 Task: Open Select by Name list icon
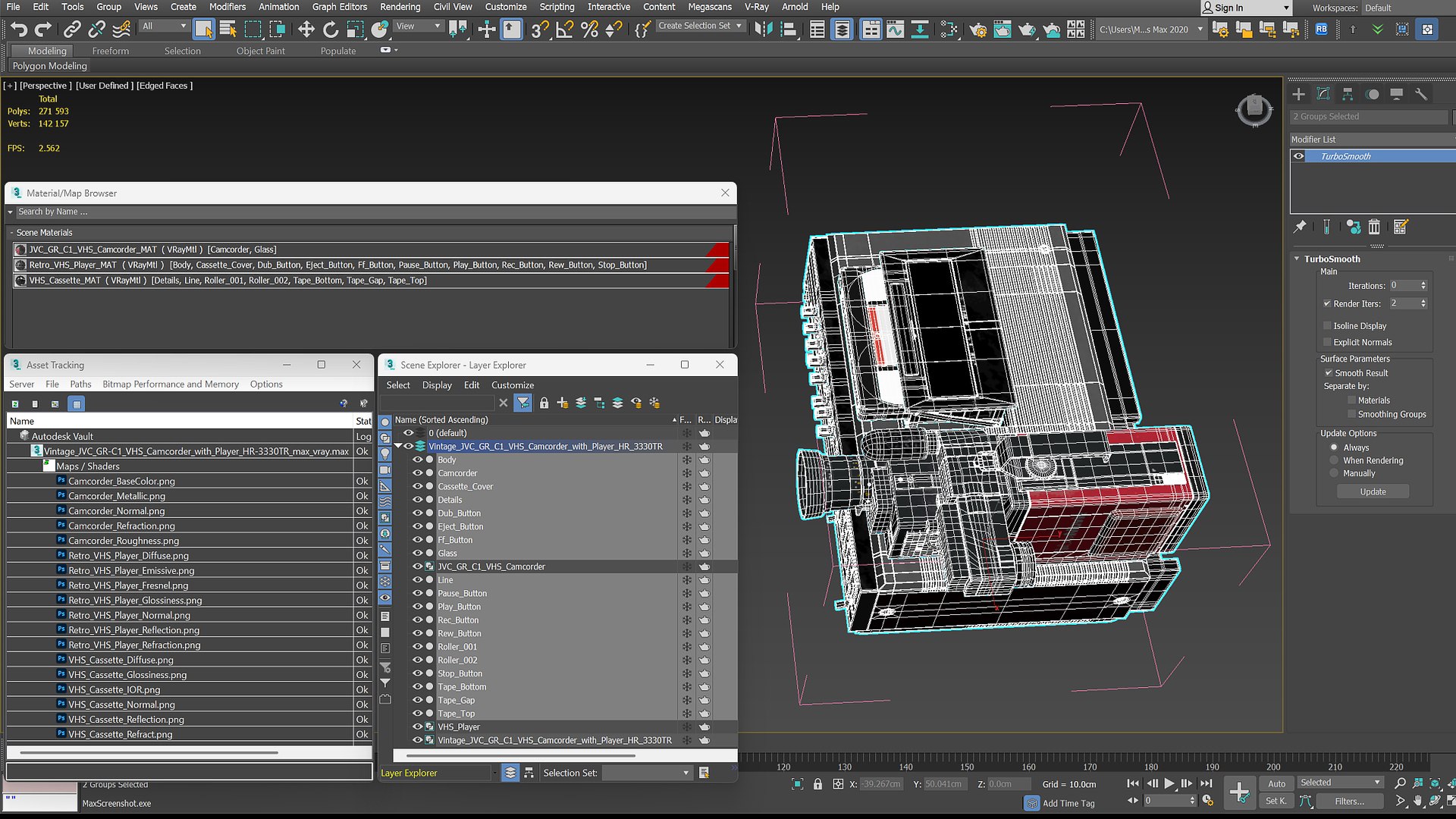227,30
